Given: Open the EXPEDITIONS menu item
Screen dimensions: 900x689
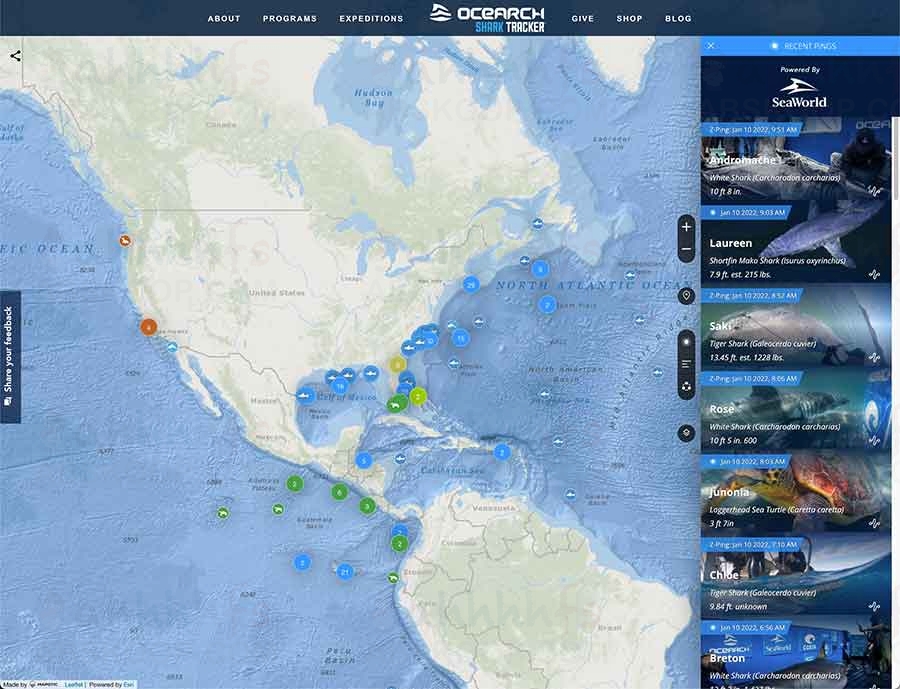Looking at the screenshot, I should tap(371, 18).
